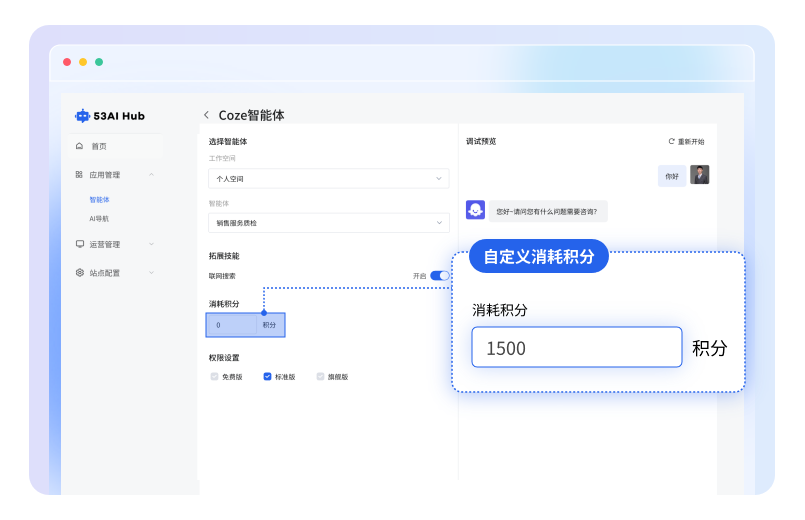The image size is (805, 520).
Task: Go back with the arrow beside Coze智能体
Action: [x=206, y=115]
